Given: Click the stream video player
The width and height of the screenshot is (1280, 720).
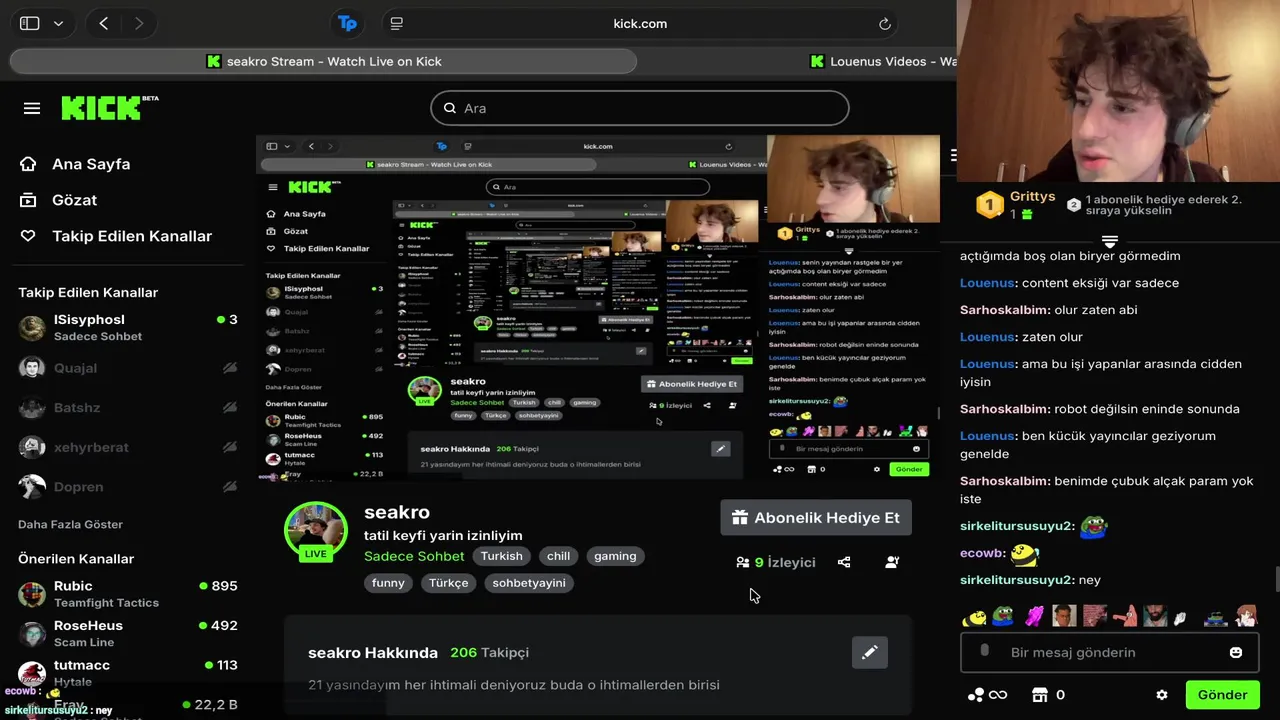Looking at the screenshot, I should tap(598, 307).
